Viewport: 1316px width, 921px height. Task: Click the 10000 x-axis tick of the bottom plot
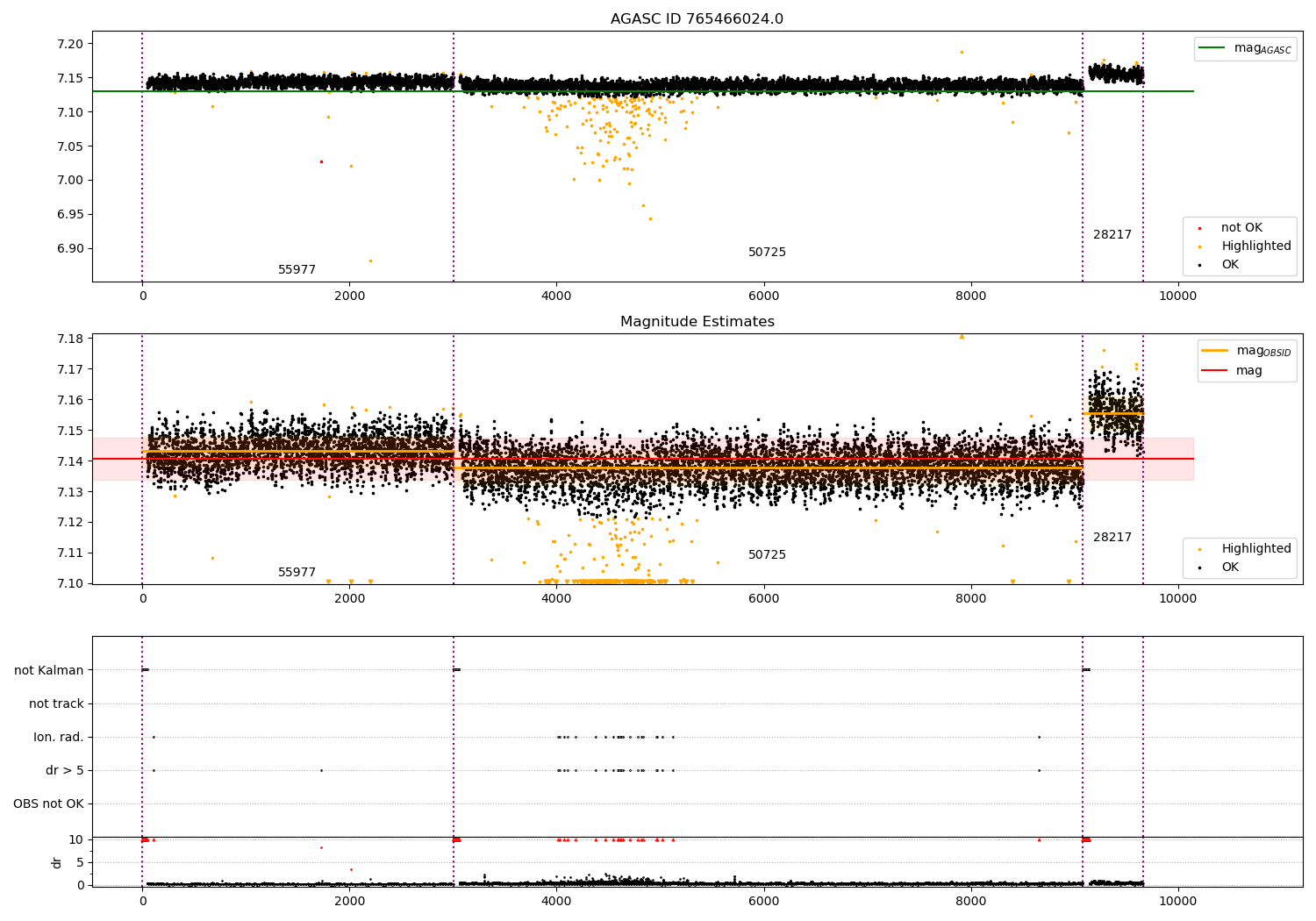[x=1177, y=901]
